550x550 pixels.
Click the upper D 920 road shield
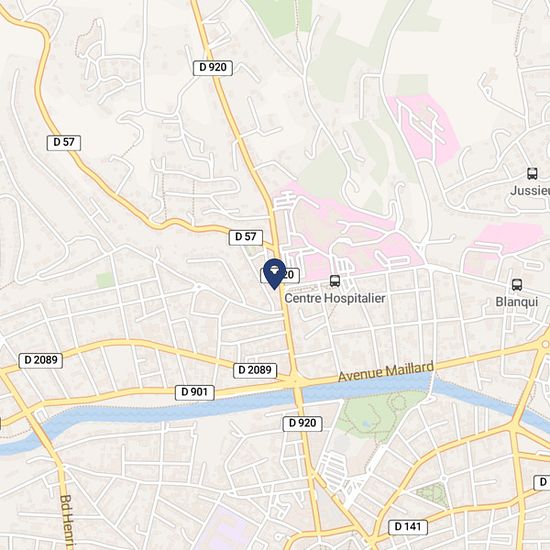(x=213, y=67)
